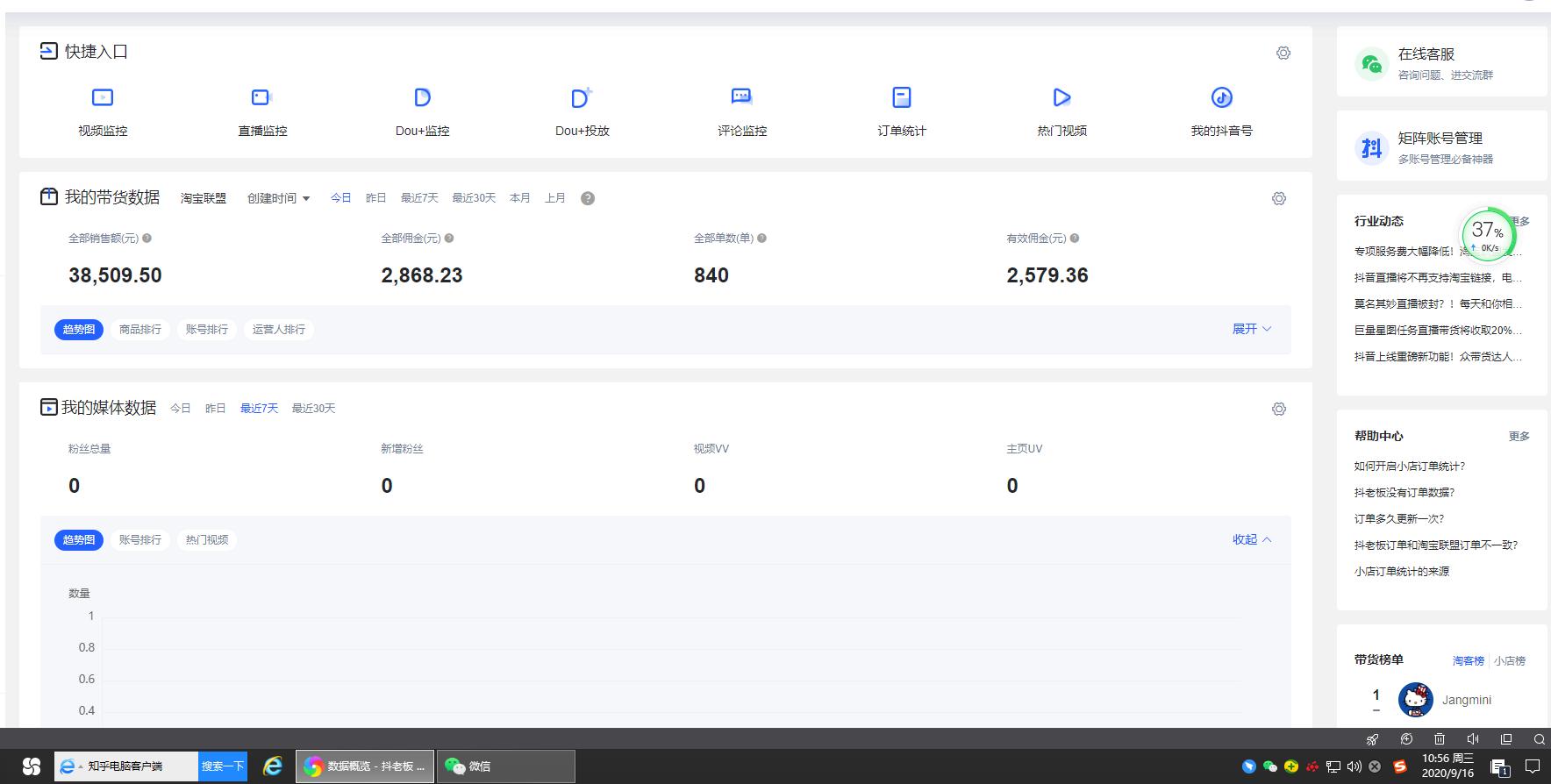1551x784 pixels.
Task: Switch ranking to 小店榜
Action: [x=1509, y=661]
